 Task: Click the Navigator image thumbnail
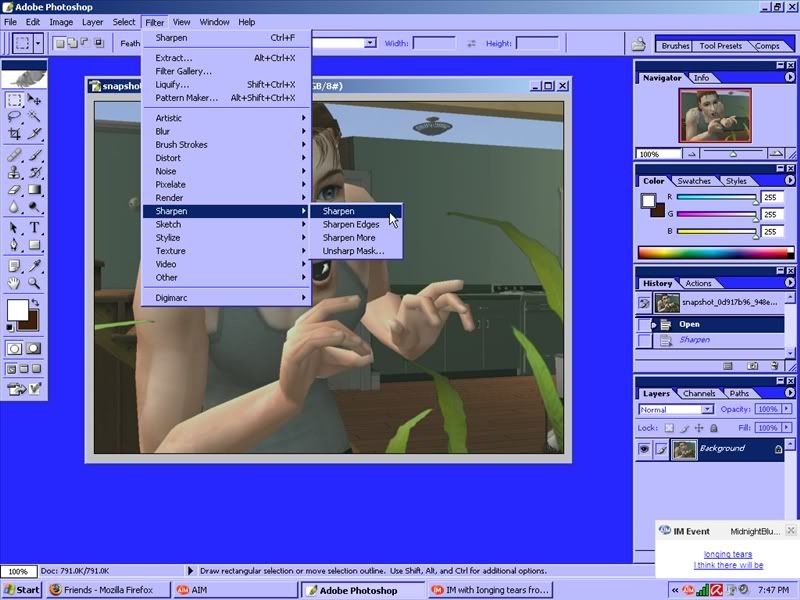pyautogui.click(x=715, y=115)
